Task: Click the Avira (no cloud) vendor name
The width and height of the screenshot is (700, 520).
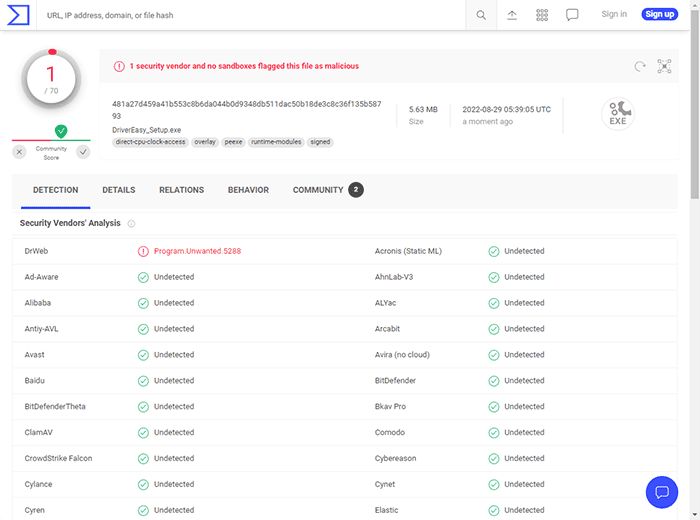Action: pyautogui.click(x=402, y=354)
